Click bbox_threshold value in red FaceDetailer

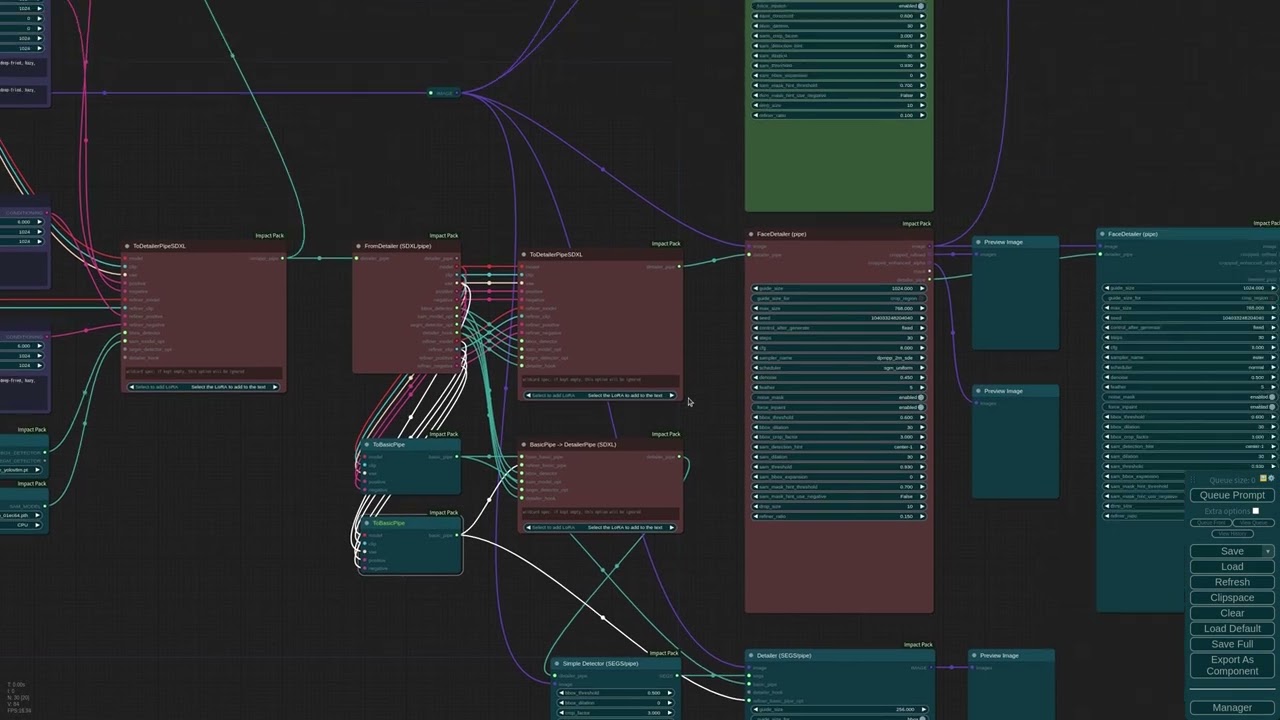pyautogui.click(x=906, y=417)
